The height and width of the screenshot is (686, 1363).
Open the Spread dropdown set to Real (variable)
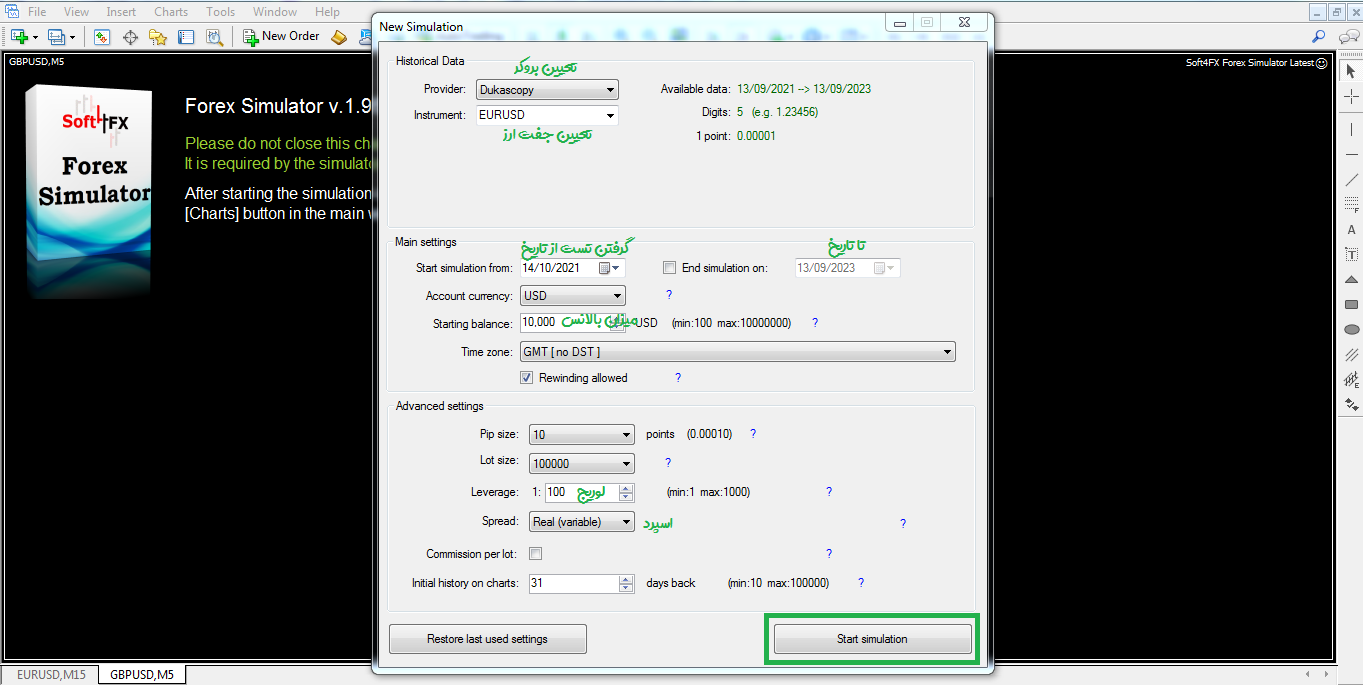pos(581,522)
